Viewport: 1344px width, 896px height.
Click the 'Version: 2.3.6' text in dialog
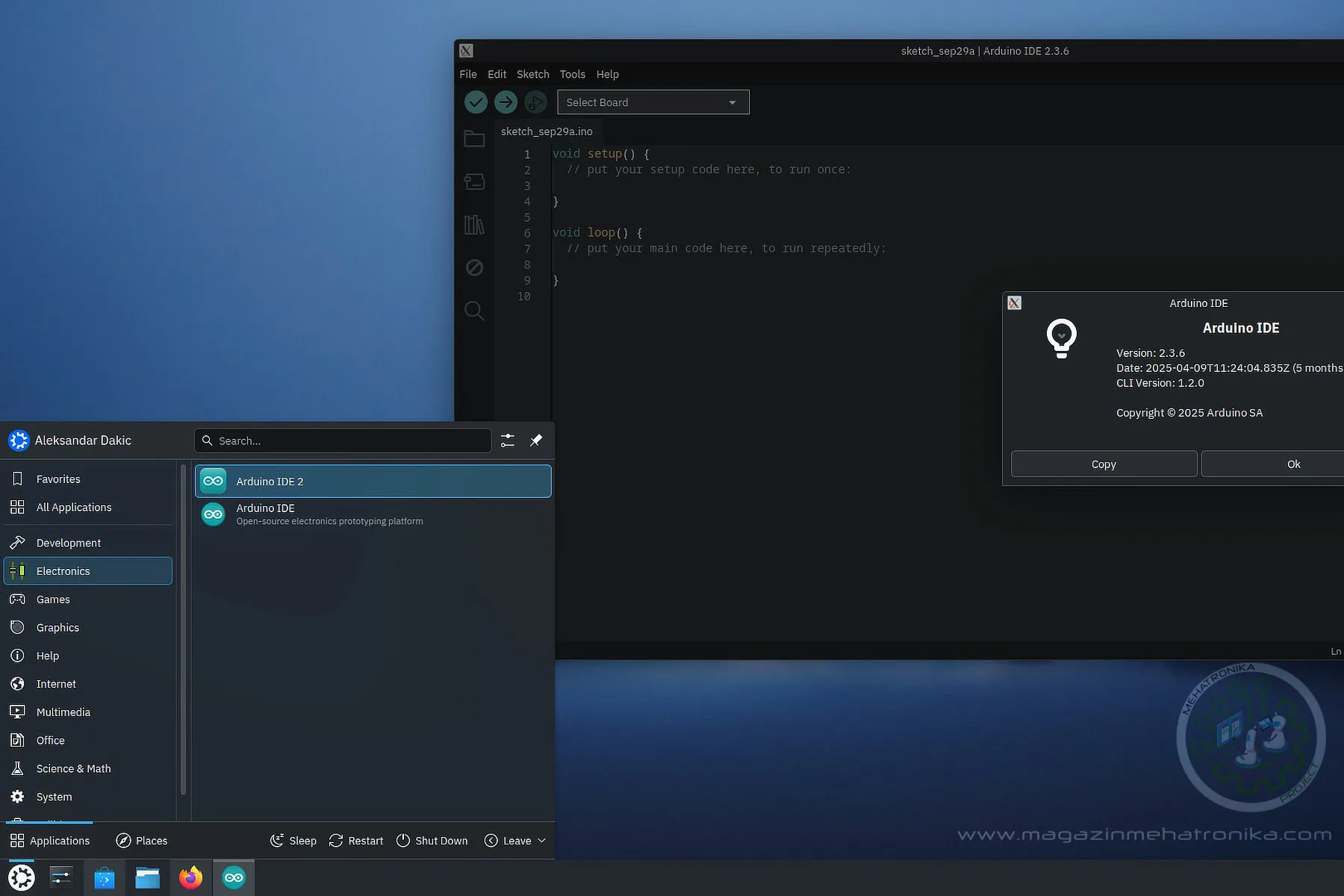tap(1151, 353)
